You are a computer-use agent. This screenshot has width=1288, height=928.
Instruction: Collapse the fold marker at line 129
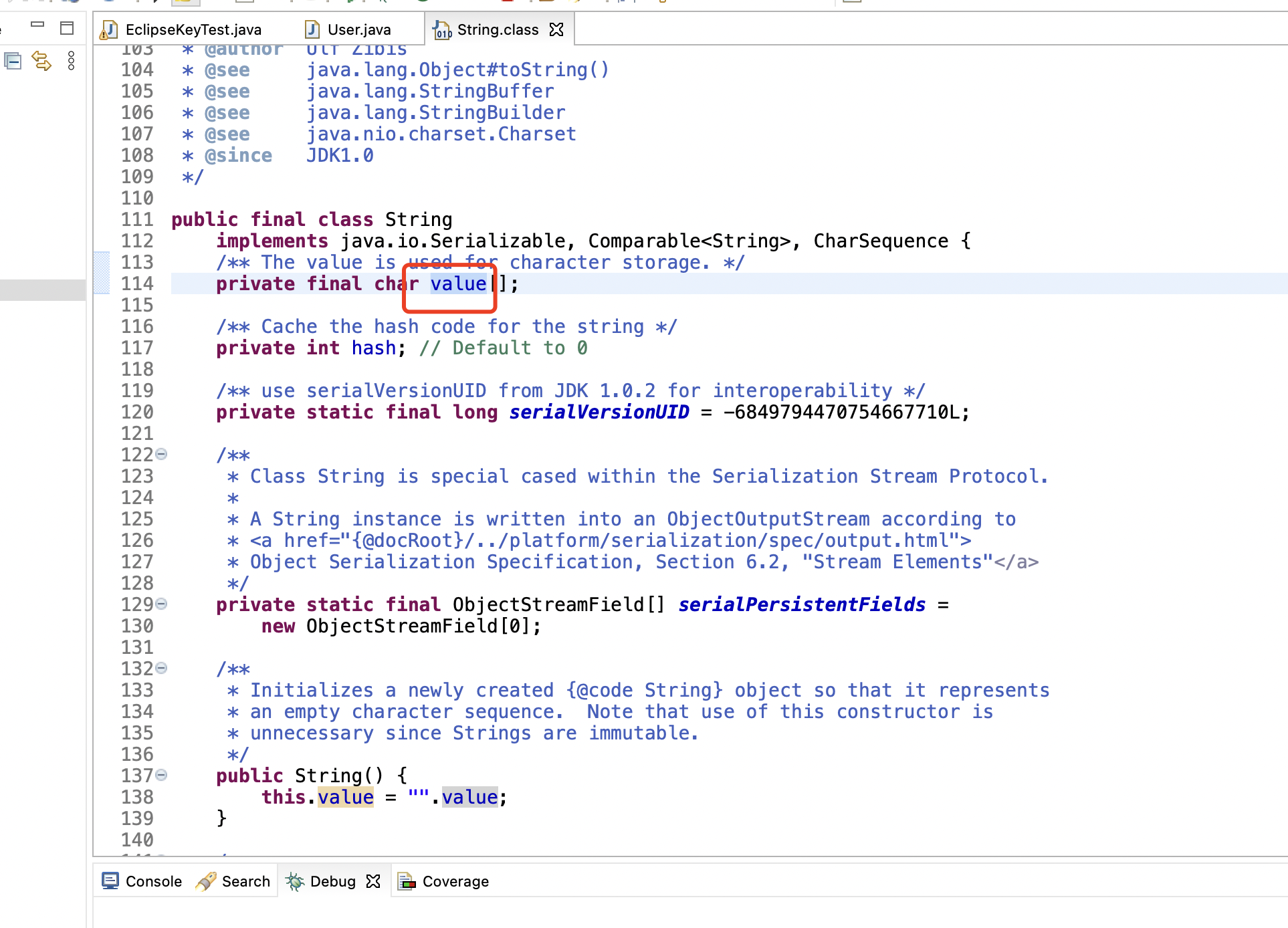(x=161, y=604)
